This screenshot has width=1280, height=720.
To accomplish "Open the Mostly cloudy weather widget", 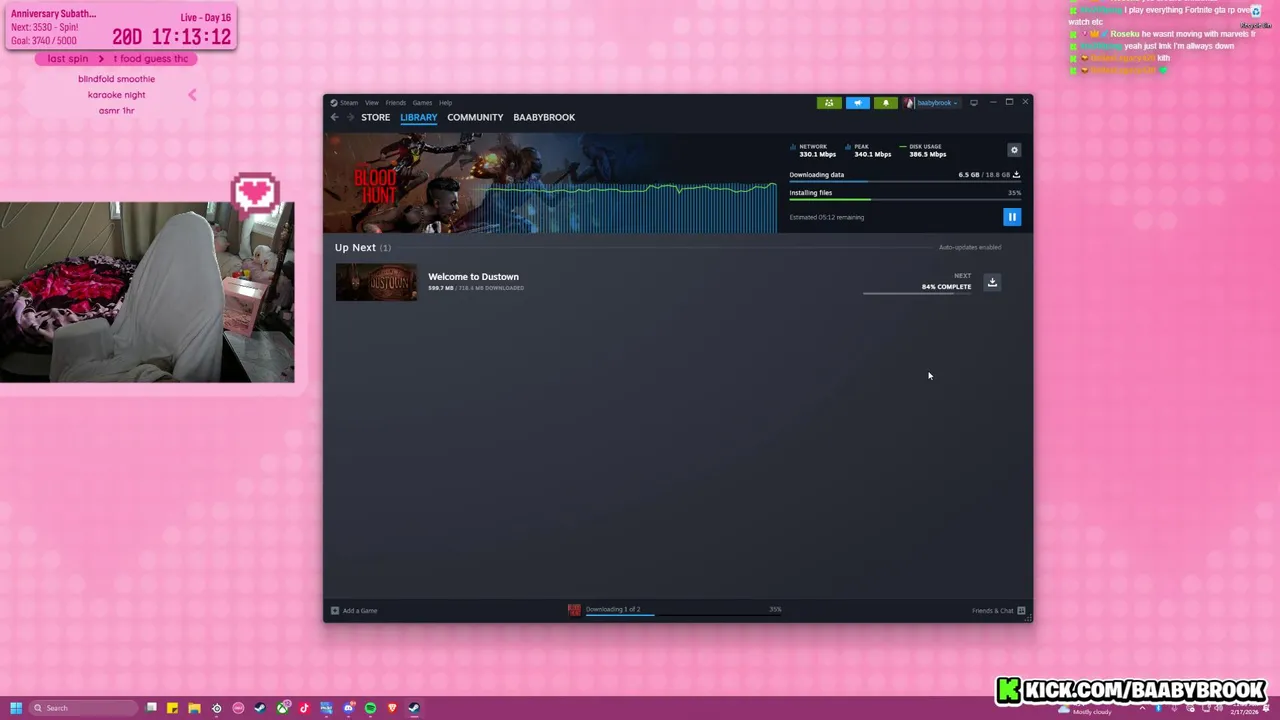I will [1085, 709].
